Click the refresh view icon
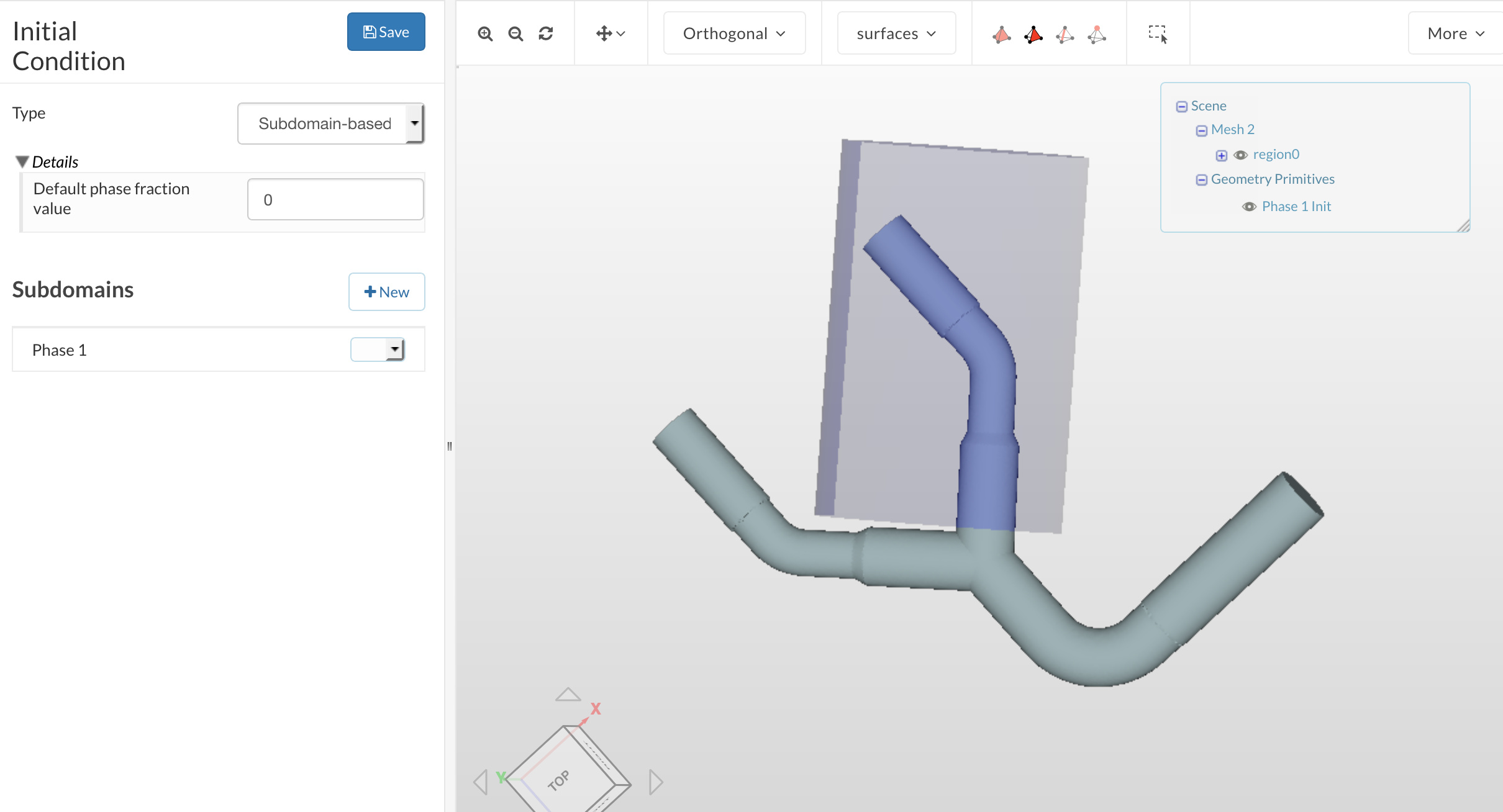This screenshot has width=1503, height=812. coord(546,34)
